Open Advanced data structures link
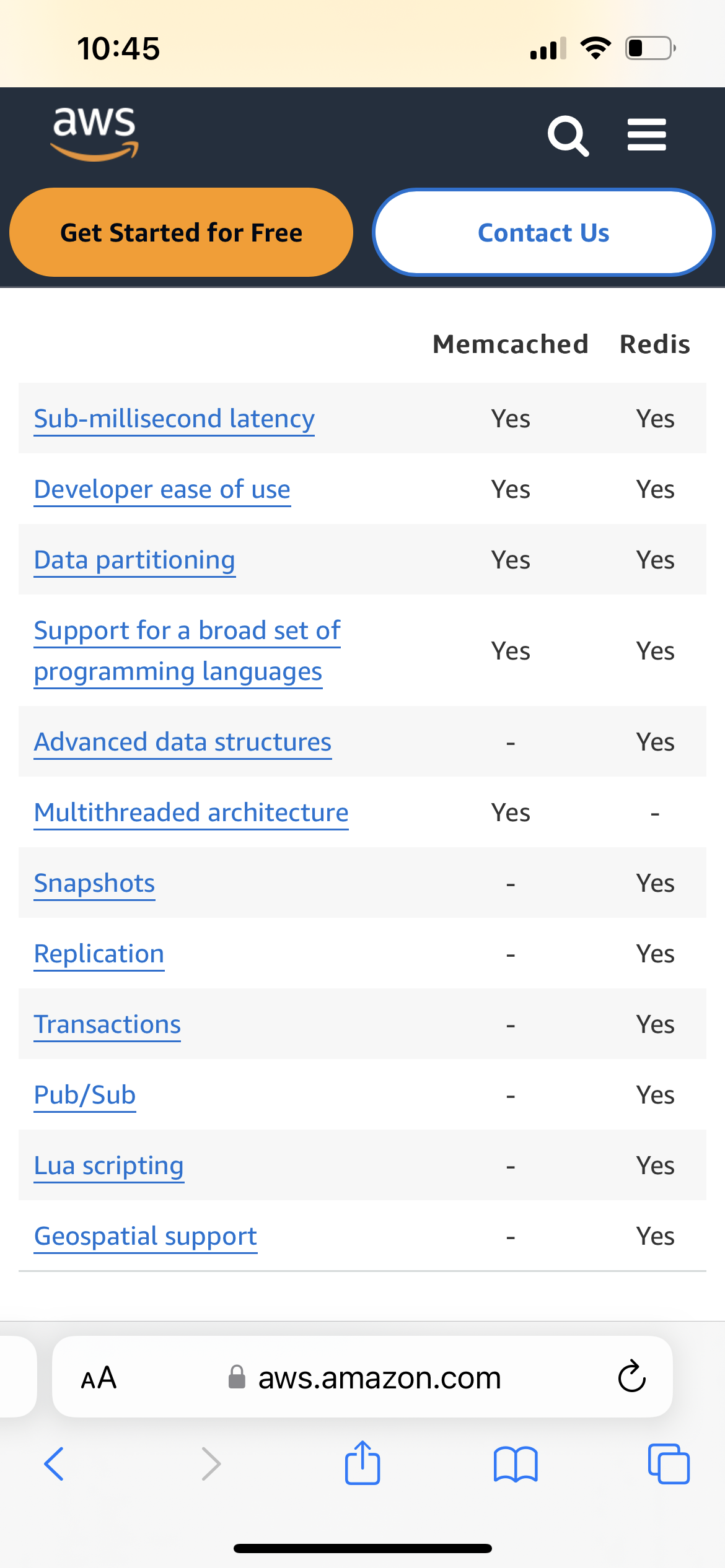This screenshot has height=1568, width=725. tap(183, 742)
